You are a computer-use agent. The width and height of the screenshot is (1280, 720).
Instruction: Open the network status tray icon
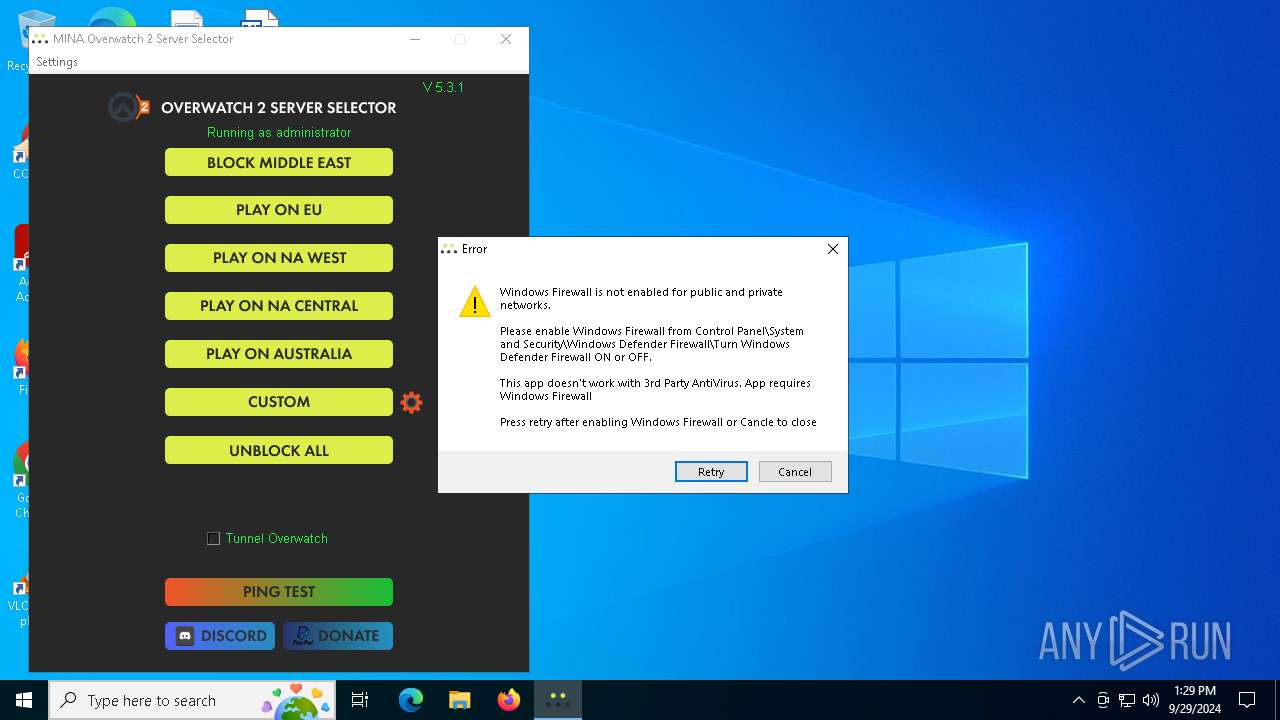1127,700
